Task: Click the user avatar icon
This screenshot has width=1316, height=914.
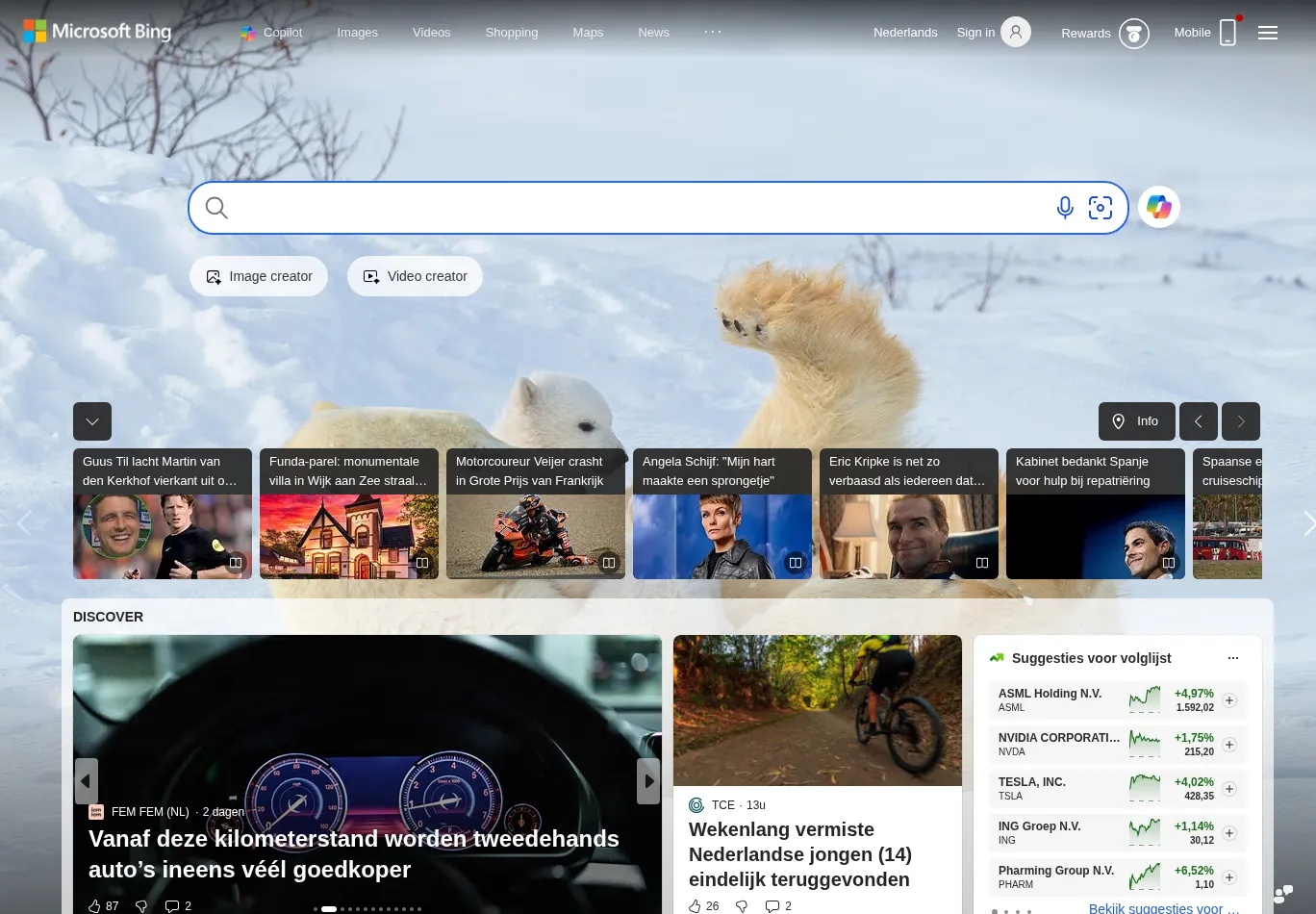Action: (x=1016, y=33)
